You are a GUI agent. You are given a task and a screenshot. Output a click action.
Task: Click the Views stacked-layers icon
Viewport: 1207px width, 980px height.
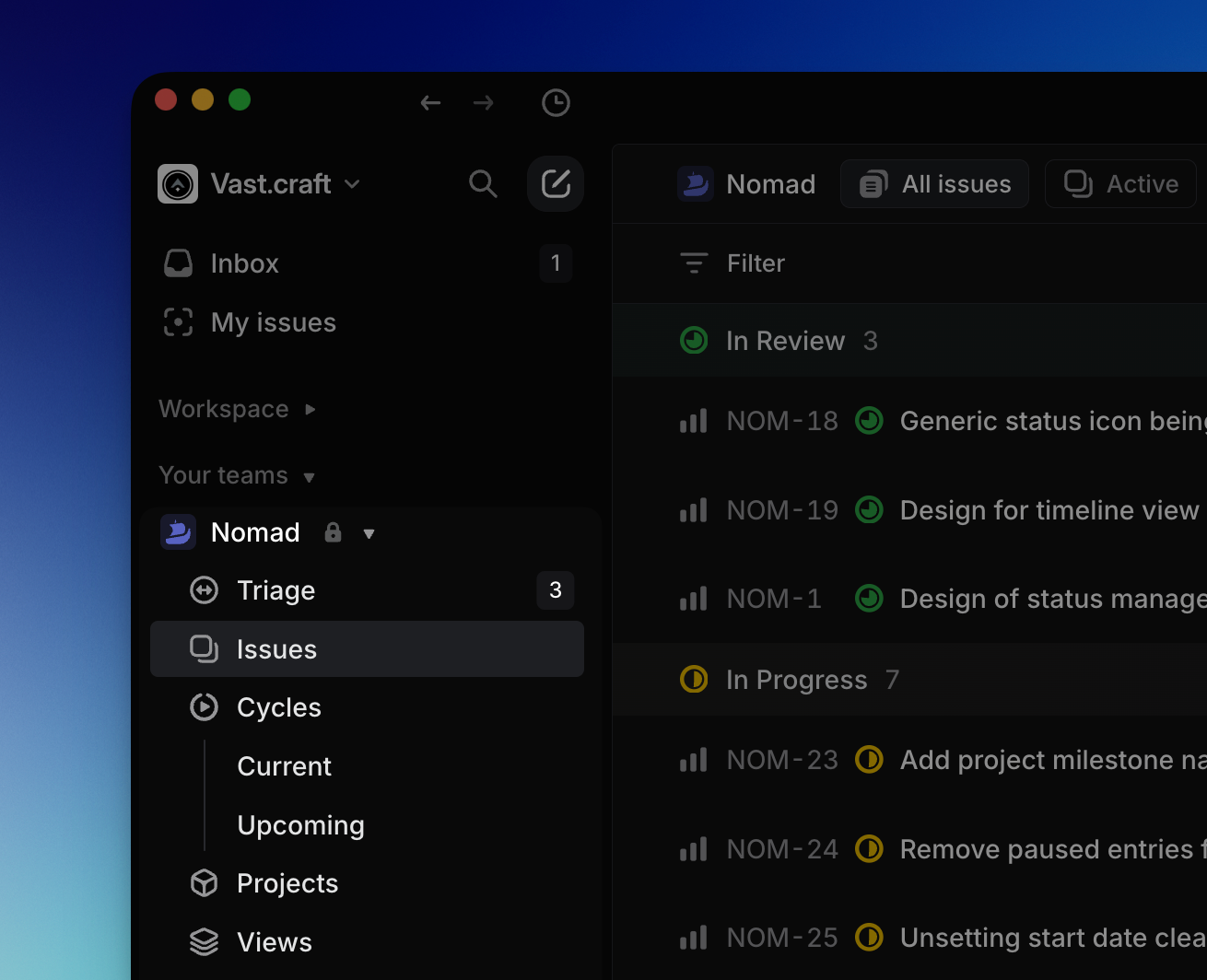(x=204, y=941)
